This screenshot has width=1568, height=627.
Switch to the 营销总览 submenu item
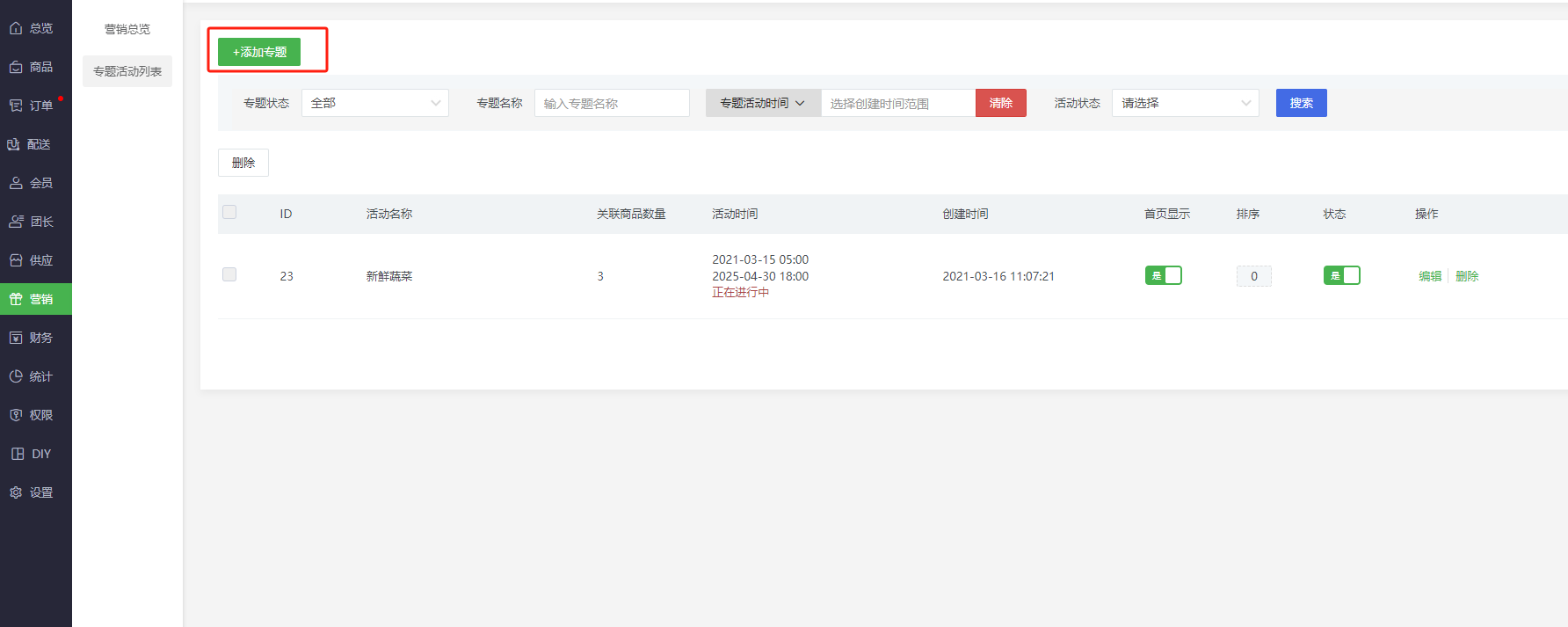click(127, 29)
